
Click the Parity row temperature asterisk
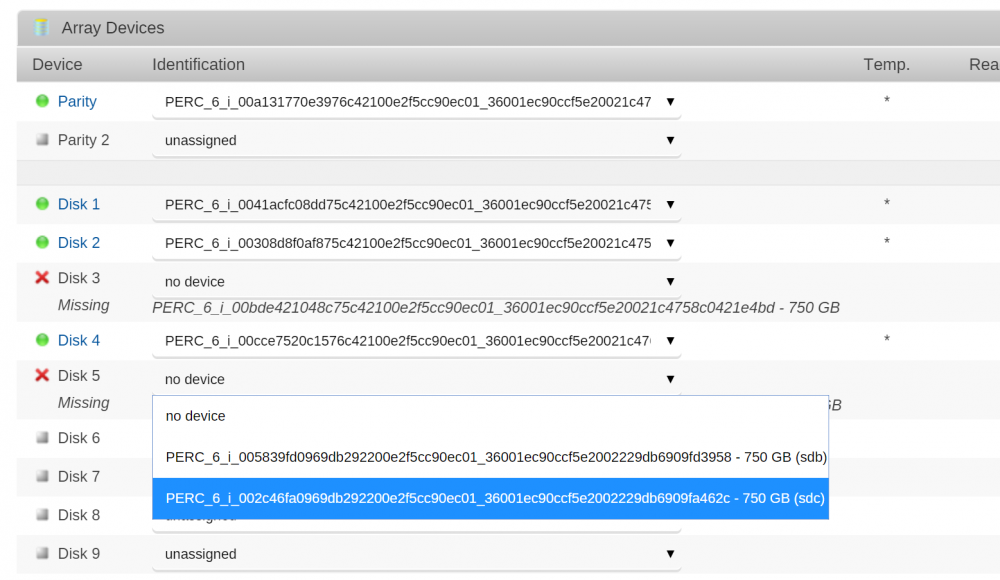point(886,100)
